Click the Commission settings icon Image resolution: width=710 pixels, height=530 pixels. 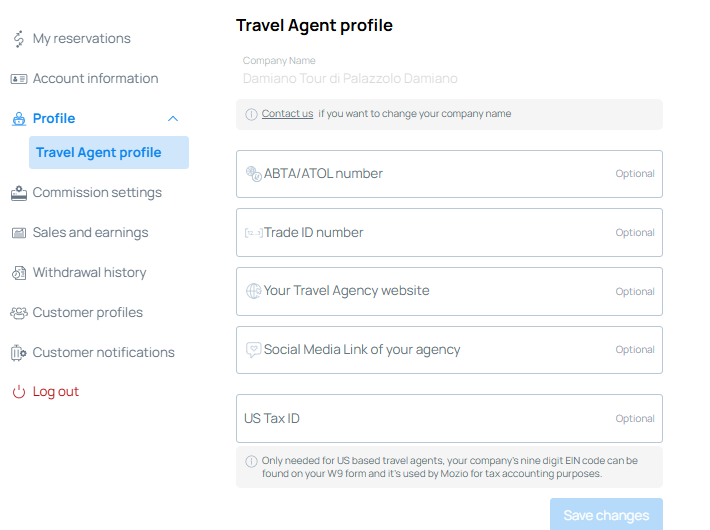19,193
